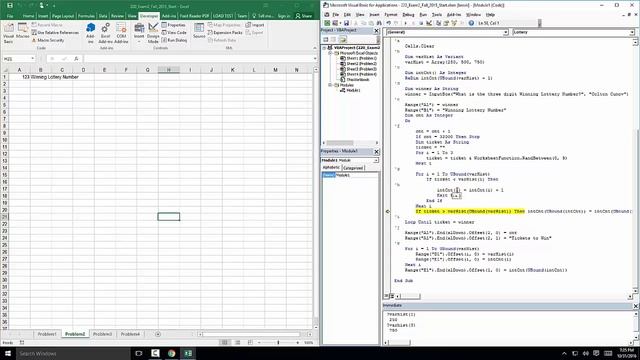Click the Chrome icon on taskbar
Screen dimensions: 640x360
point(171,353)
